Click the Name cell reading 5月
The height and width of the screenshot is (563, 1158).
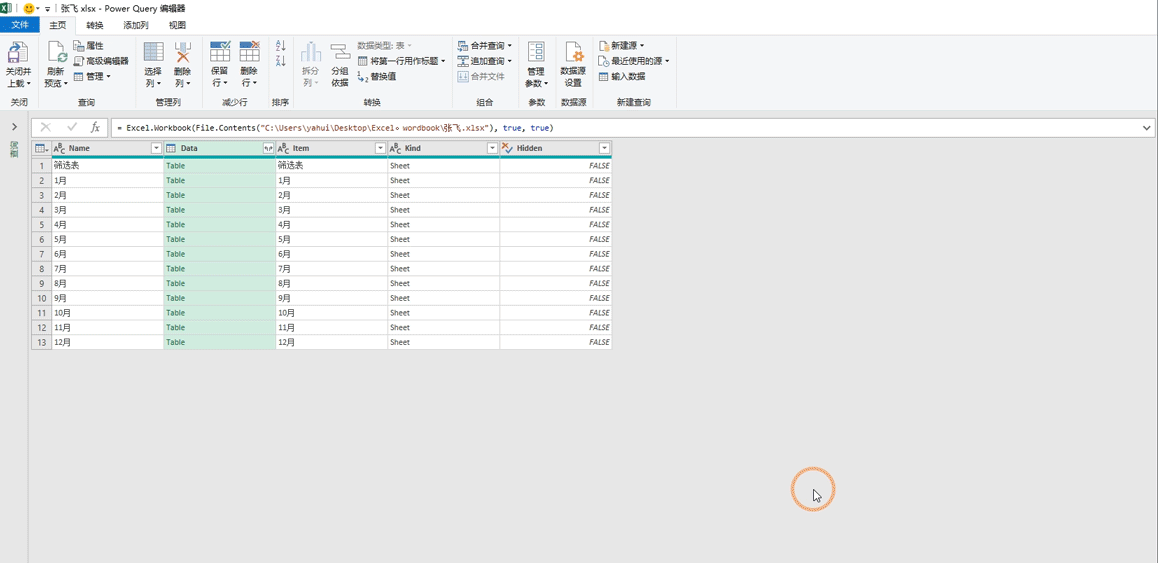point(107,239)
